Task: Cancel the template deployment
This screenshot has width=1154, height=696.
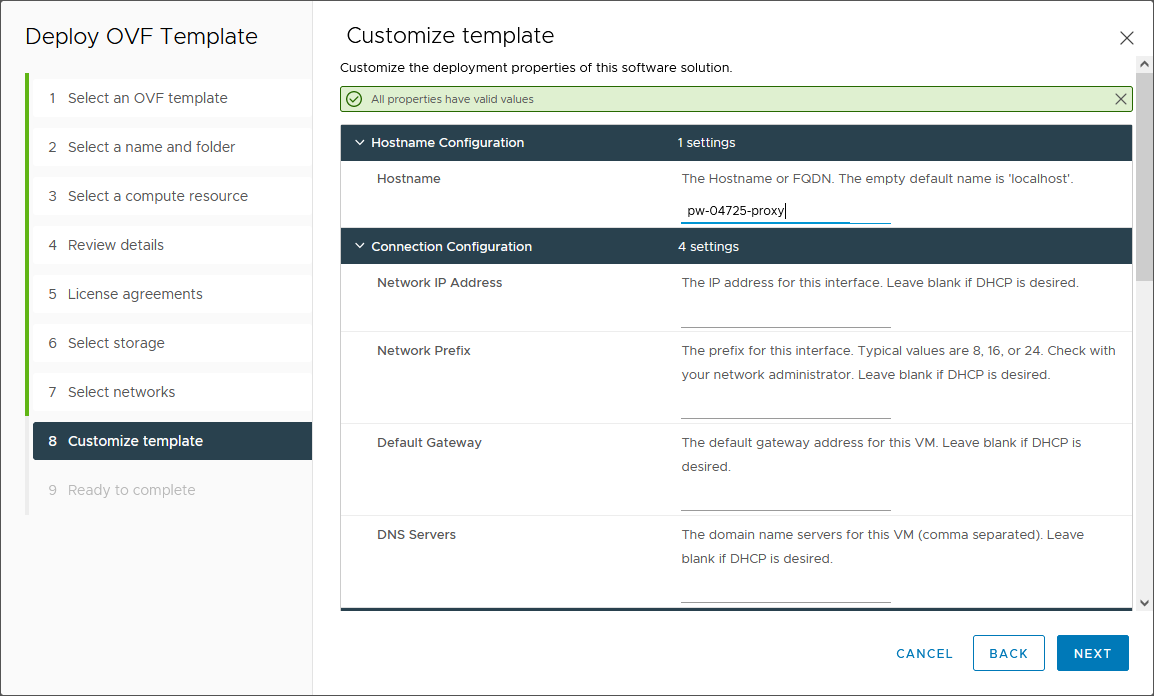Action: point(924,653)
